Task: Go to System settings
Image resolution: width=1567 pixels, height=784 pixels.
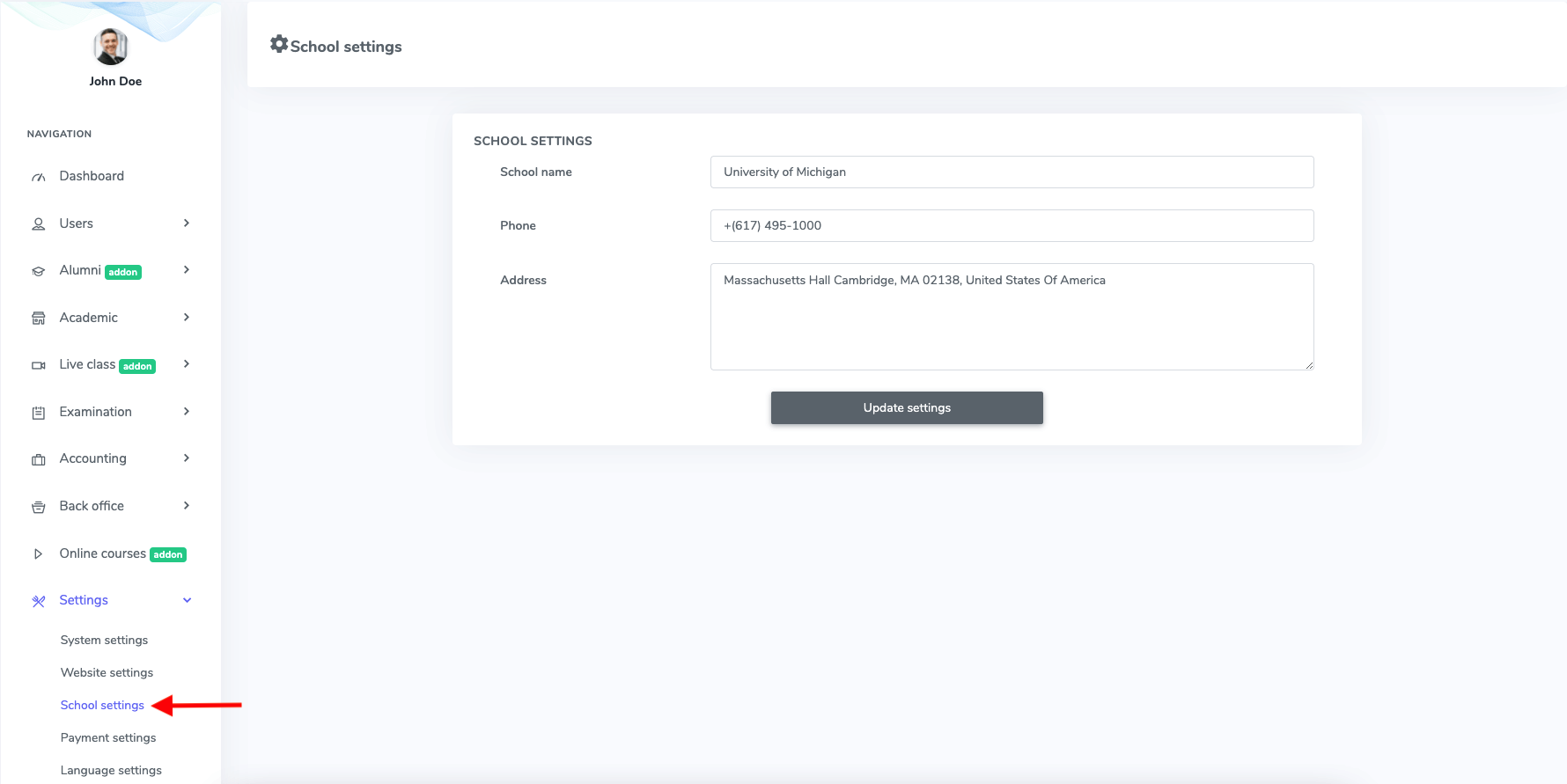Action: [x=104, y=641]
